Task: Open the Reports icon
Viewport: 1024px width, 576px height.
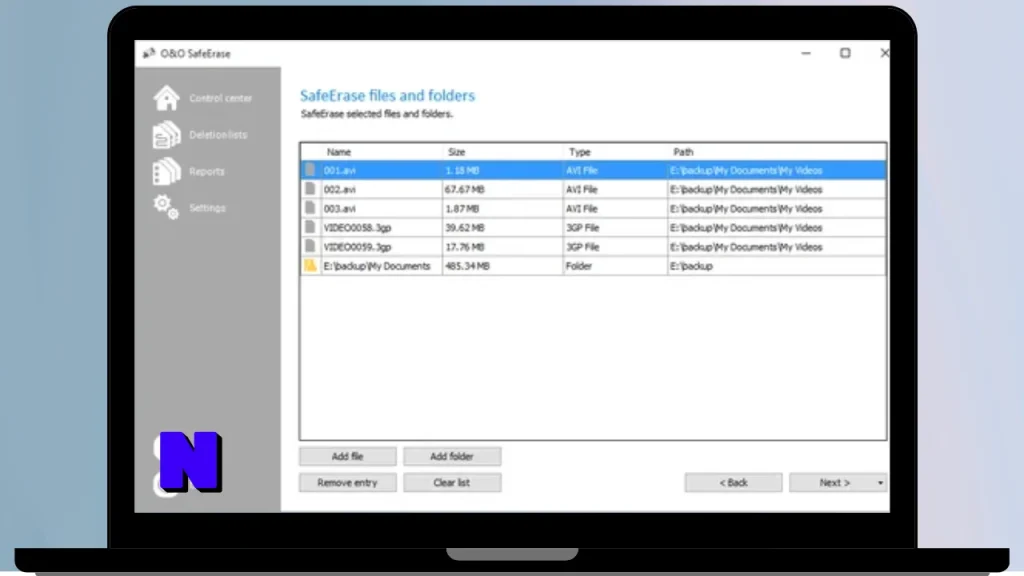Action: coord(167,172)
